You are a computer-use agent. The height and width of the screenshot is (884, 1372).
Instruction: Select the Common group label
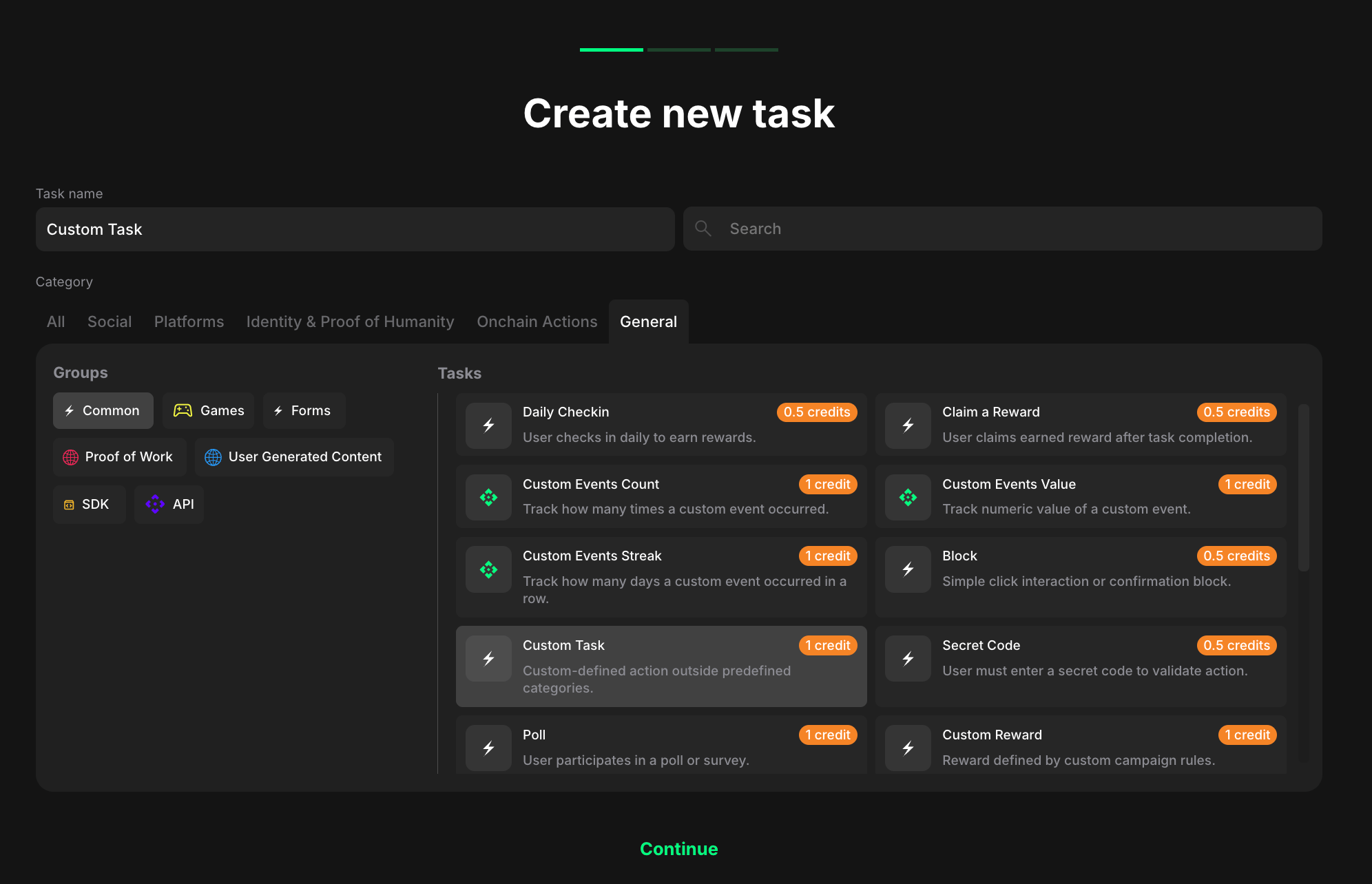coord(111,410)
